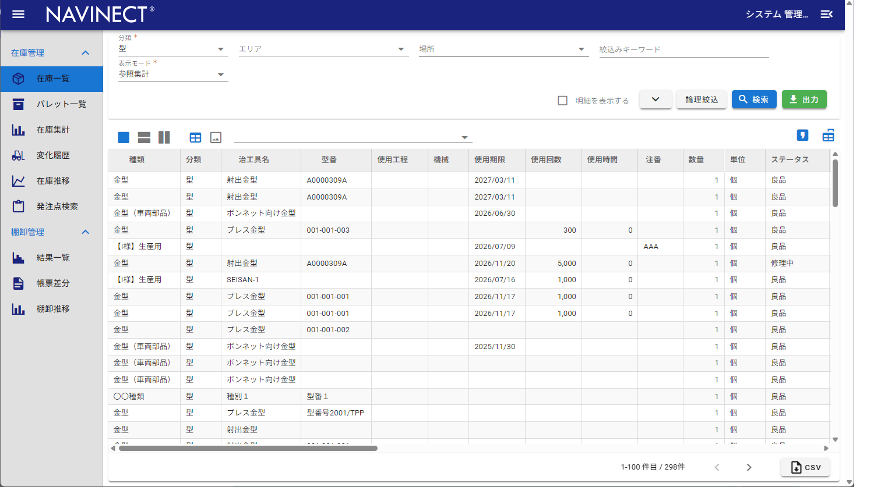The height and width of the screenshot is (488, 882).
Task: Click the green 出力 export button
Action: [x=804, y=100]
